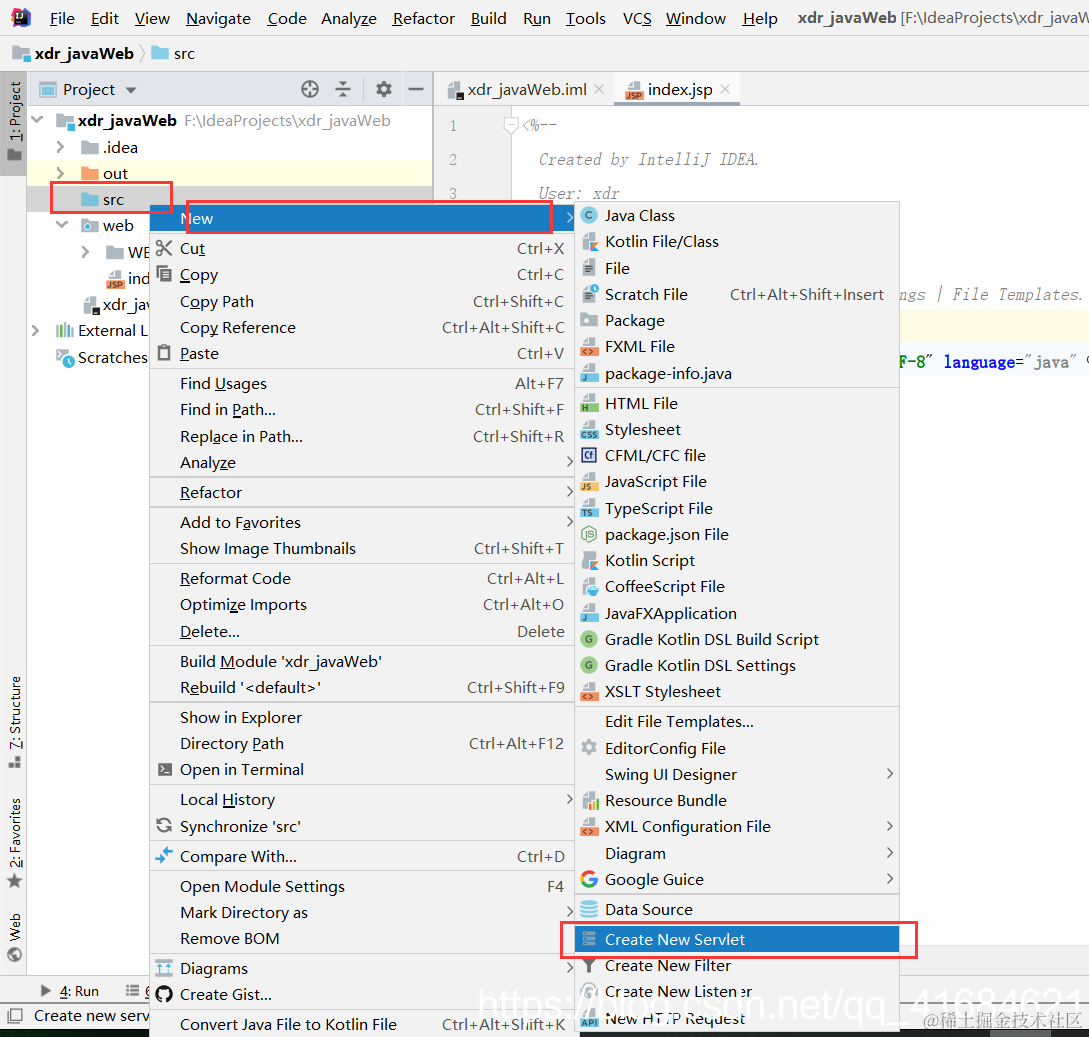Click the JavaScript File icon
This screenshot has height=1037, width=1089.
point(589,482)
